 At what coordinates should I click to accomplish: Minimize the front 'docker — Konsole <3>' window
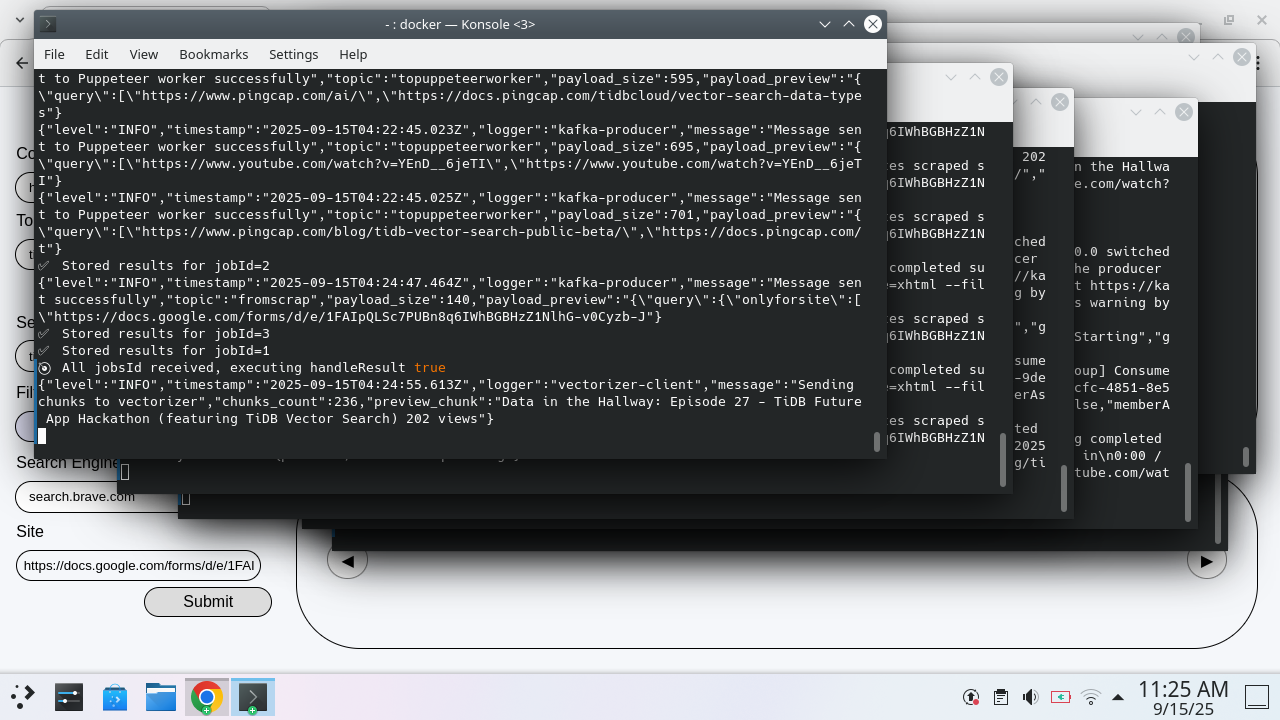(825, 24)
